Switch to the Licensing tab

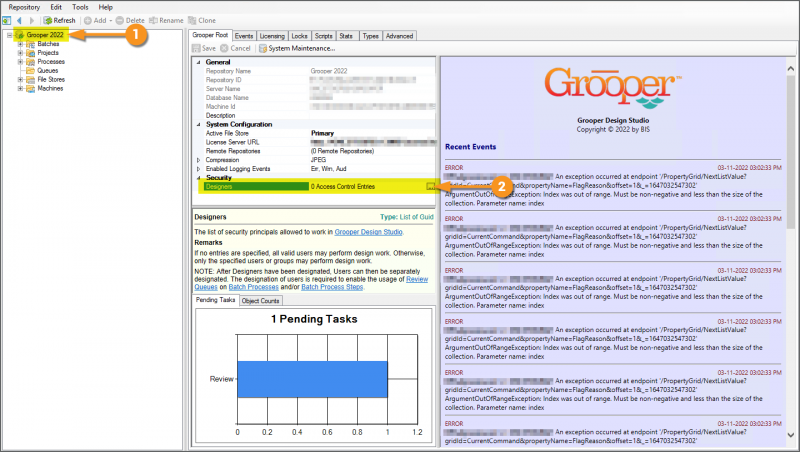click(272, 36)
